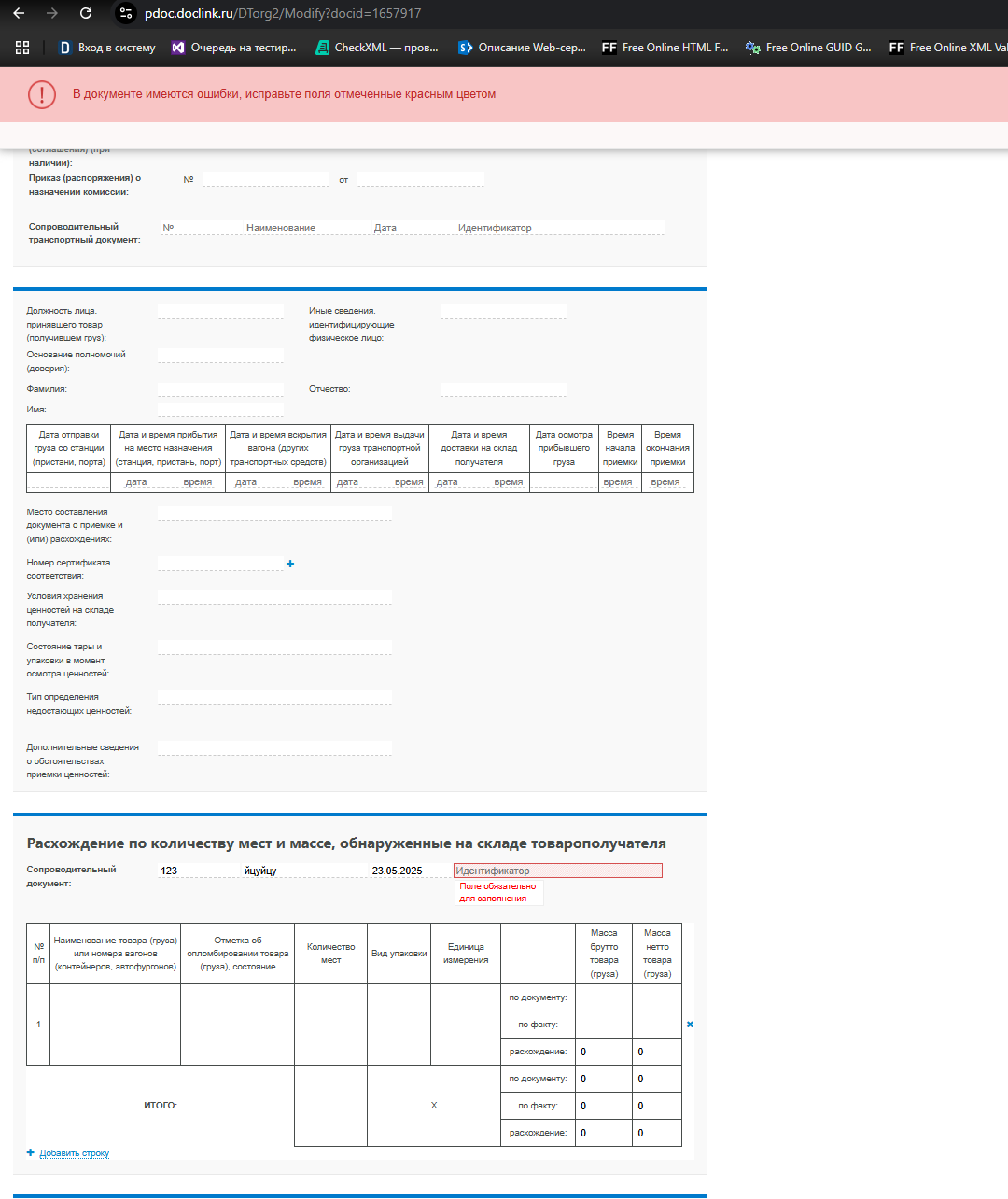Click the 'Имя' input field

click(x=220, y=410)
